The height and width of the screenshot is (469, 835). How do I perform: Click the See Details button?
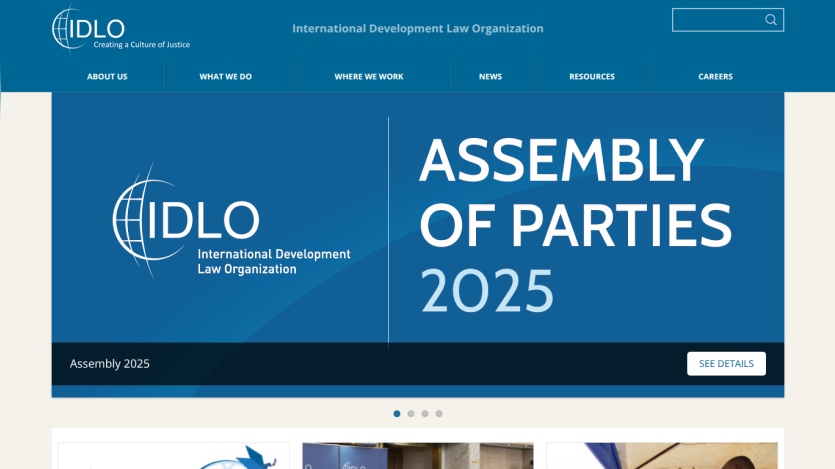click(726, 364)
